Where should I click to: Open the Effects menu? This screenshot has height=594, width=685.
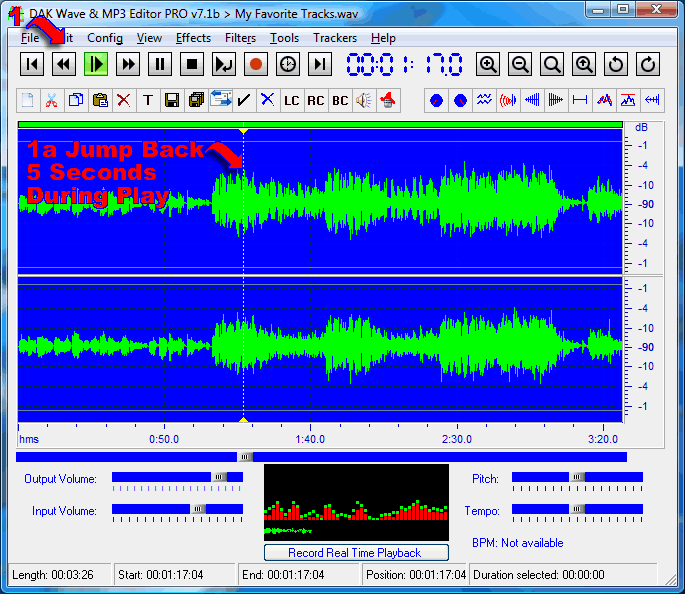[x=194, y=38]
